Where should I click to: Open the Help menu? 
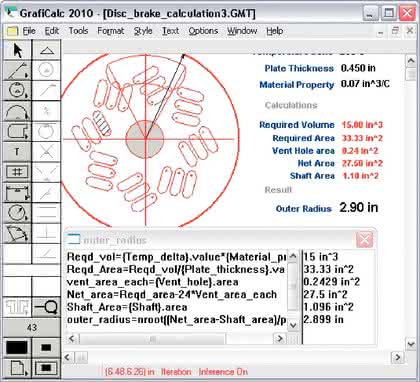(275, 31)
